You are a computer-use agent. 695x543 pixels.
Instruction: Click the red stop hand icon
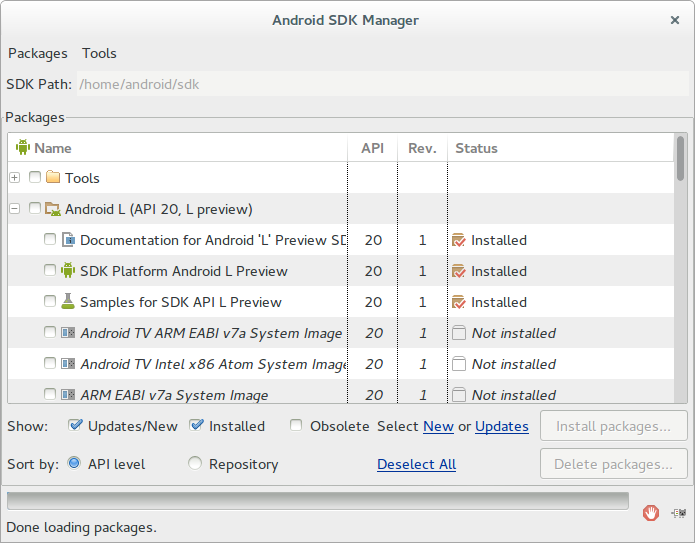click(x=651, y=513)
